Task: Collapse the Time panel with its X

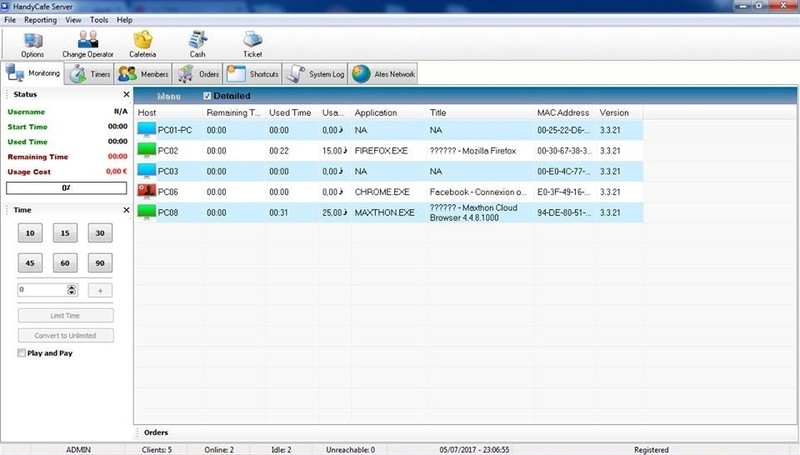Action: (127, 210)
